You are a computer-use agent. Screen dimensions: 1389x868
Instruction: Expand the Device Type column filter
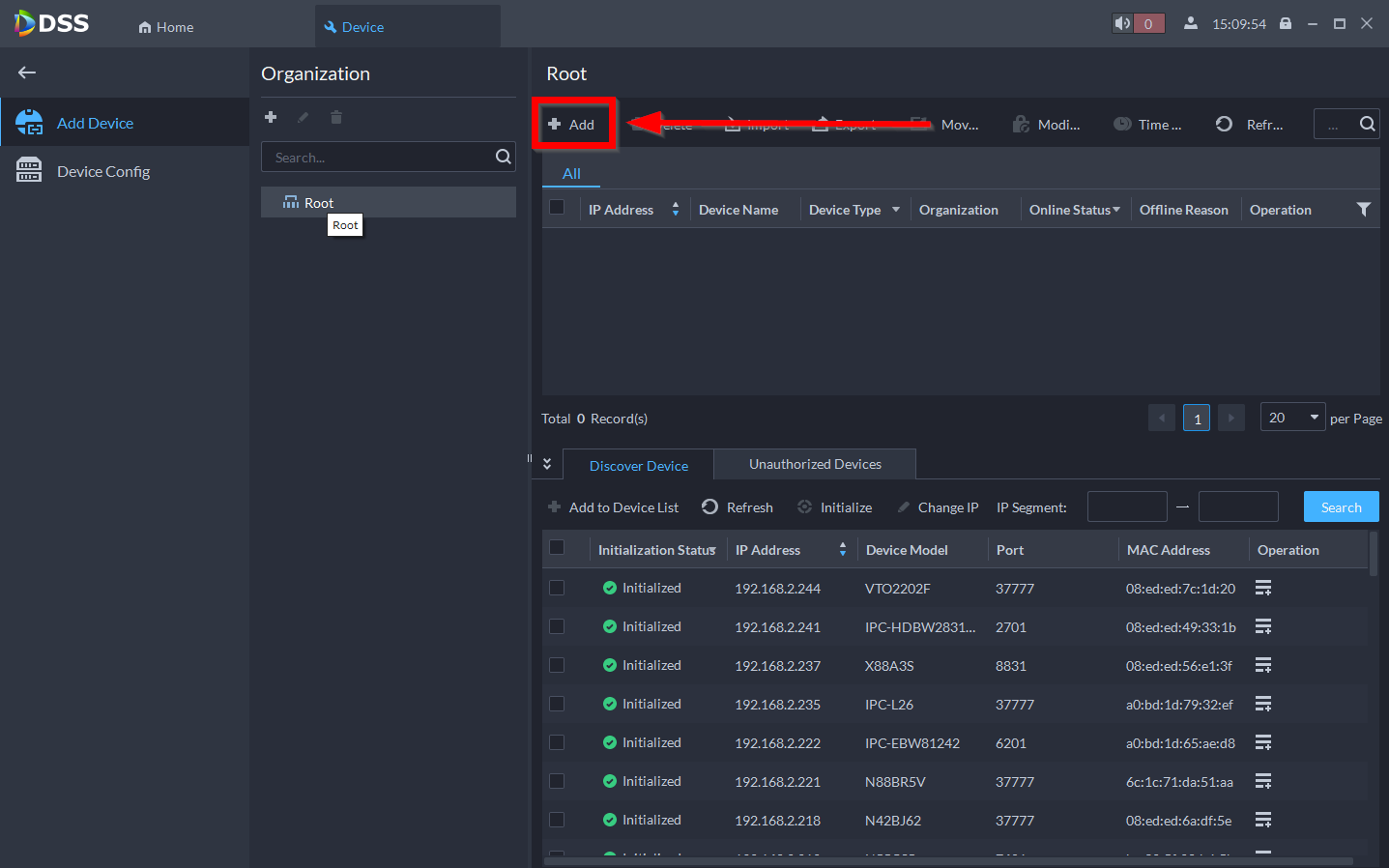tap(896, 210)
